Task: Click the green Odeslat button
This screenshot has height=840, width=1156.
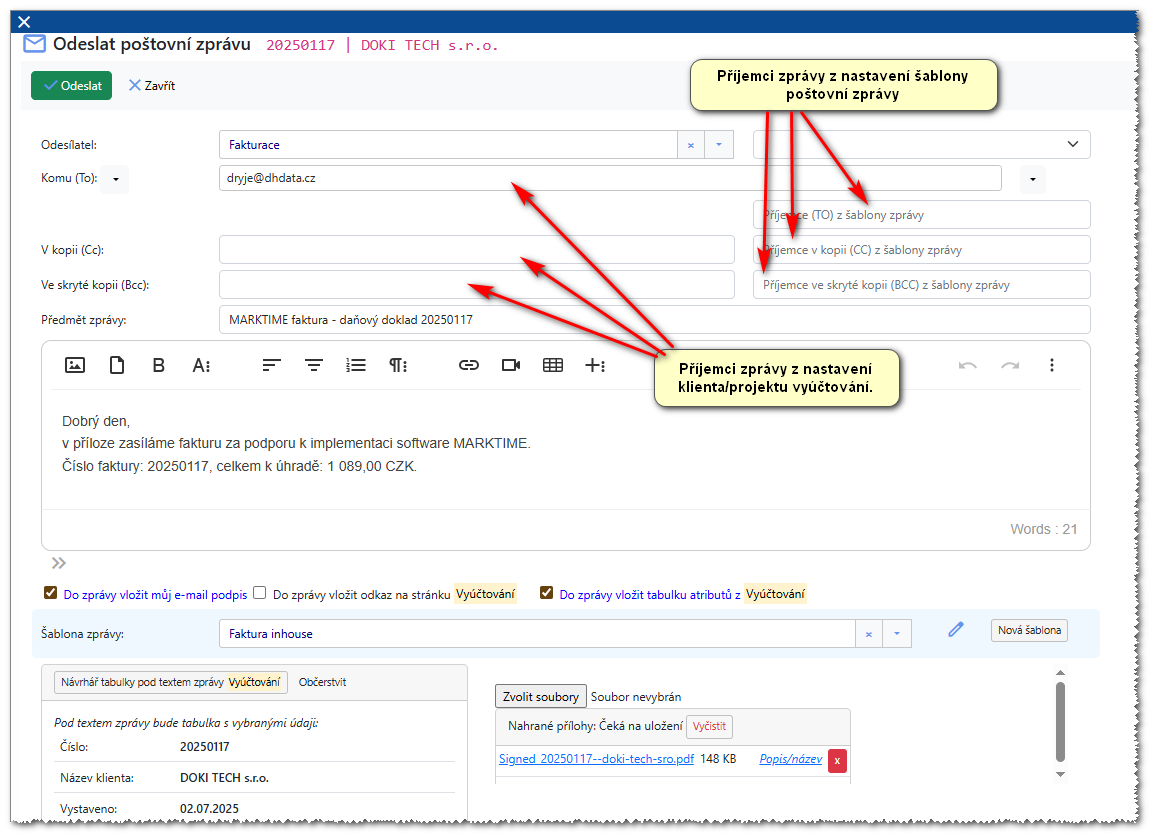Action: tap(71, 86)
